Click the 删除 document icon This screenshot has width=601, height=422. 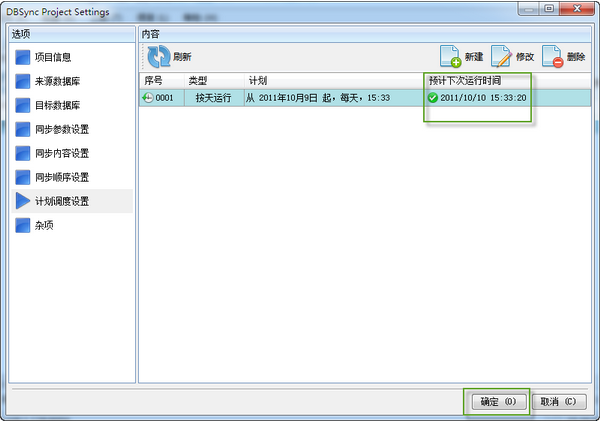tap(552, 57)
